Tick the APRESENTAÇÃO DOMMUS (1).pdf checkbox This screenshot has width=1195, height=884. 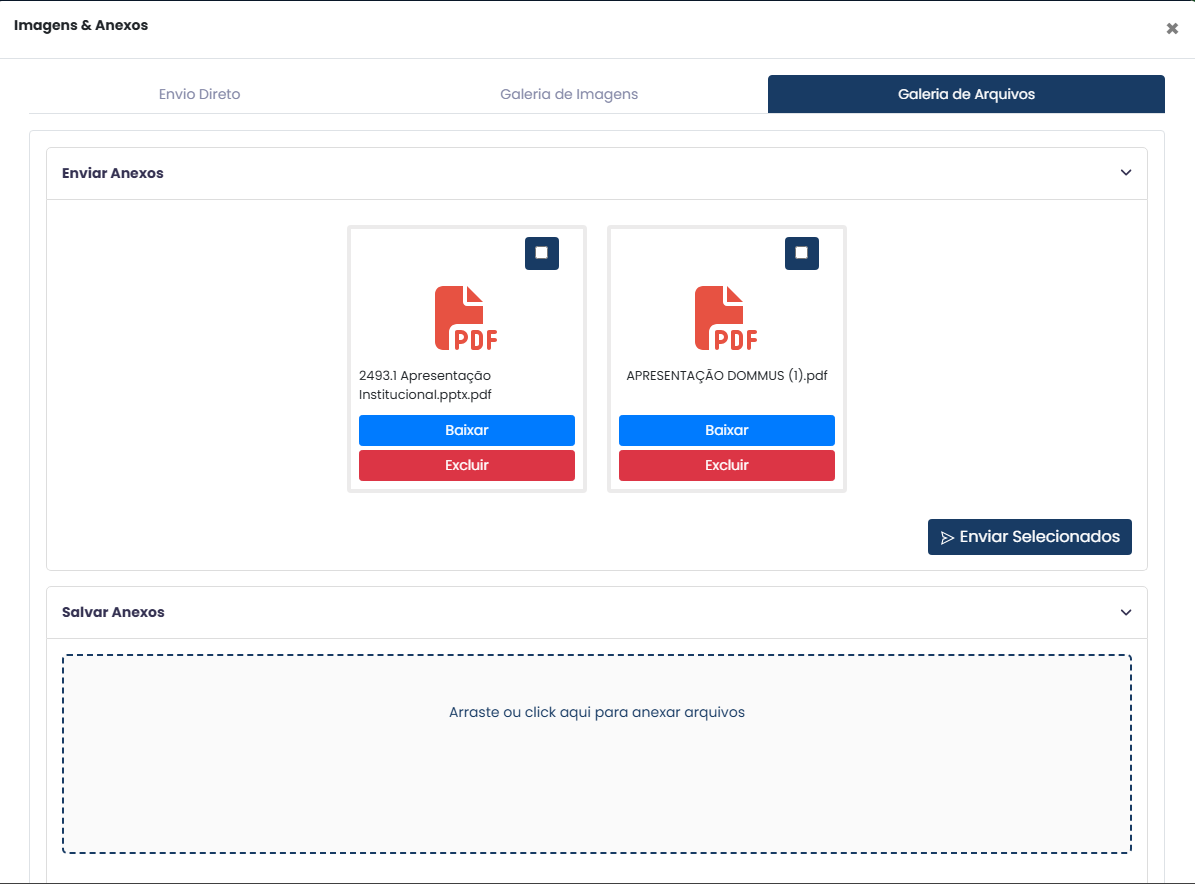point(801,253)
